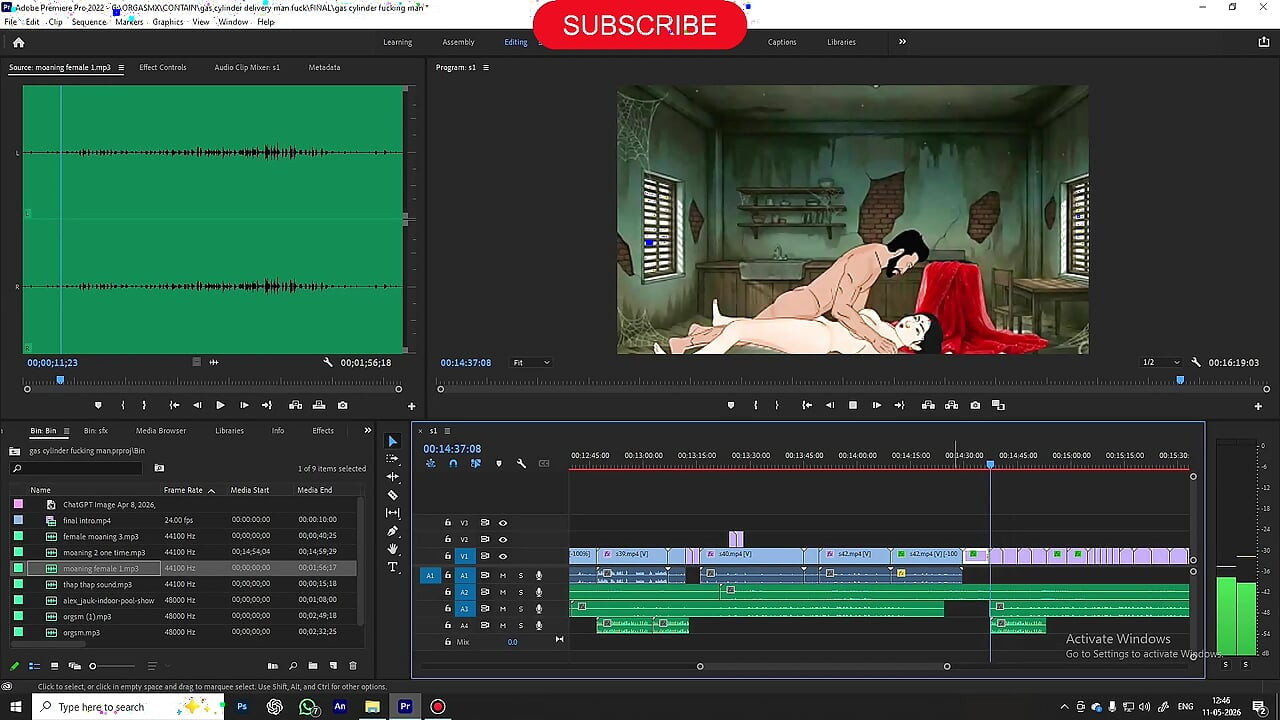
Task: Expand Project panel tabs overflow chevron
Action: 367,431
